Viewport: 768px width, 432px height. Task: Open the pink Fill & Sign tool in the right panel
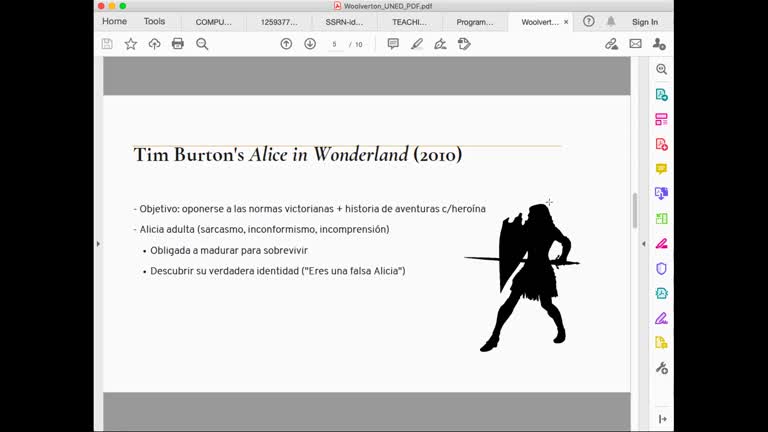(661, 243)
